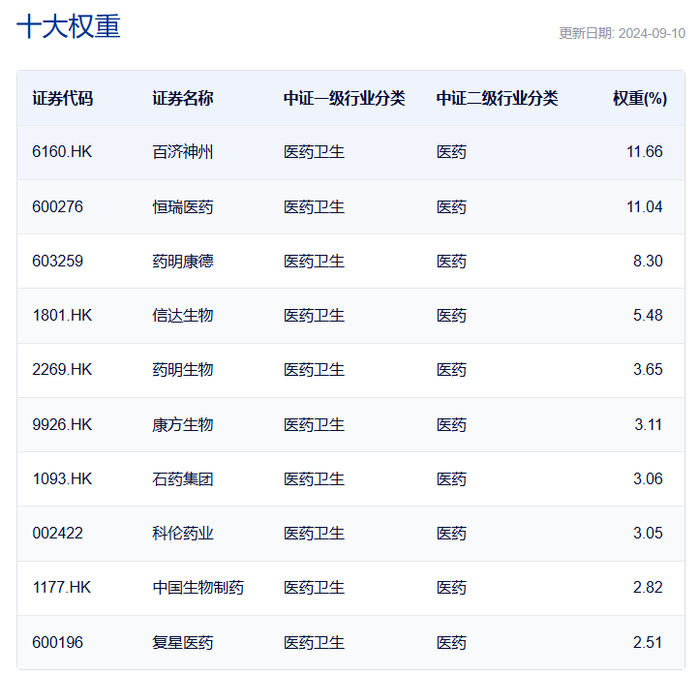Viewport: 700px width, 679px height.
Task: Click 医药卫生 in the 石药集团 row
Action: (x=314, y=479)
